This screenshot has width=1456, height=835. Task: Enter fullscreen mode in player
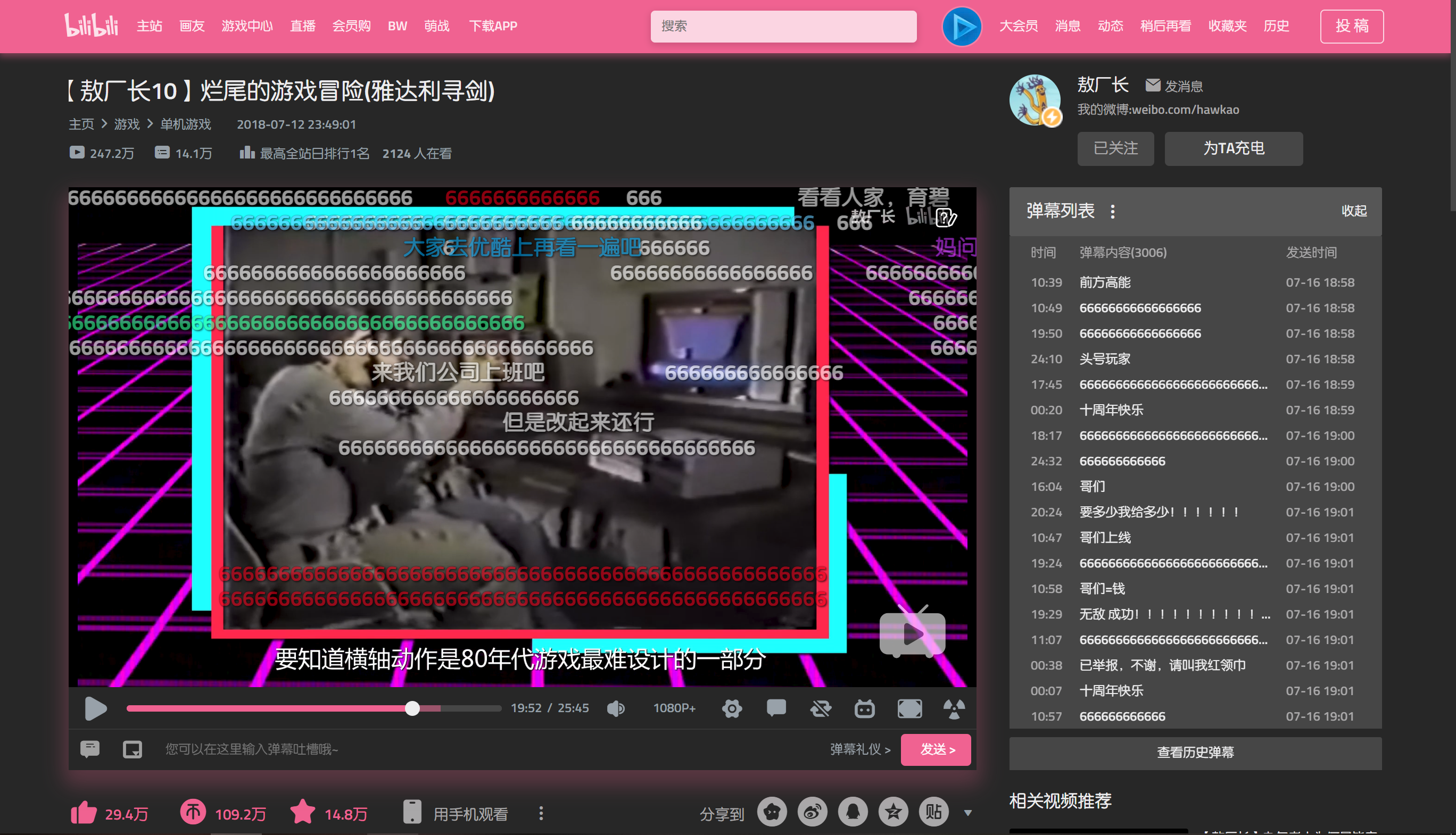[909, 708]
